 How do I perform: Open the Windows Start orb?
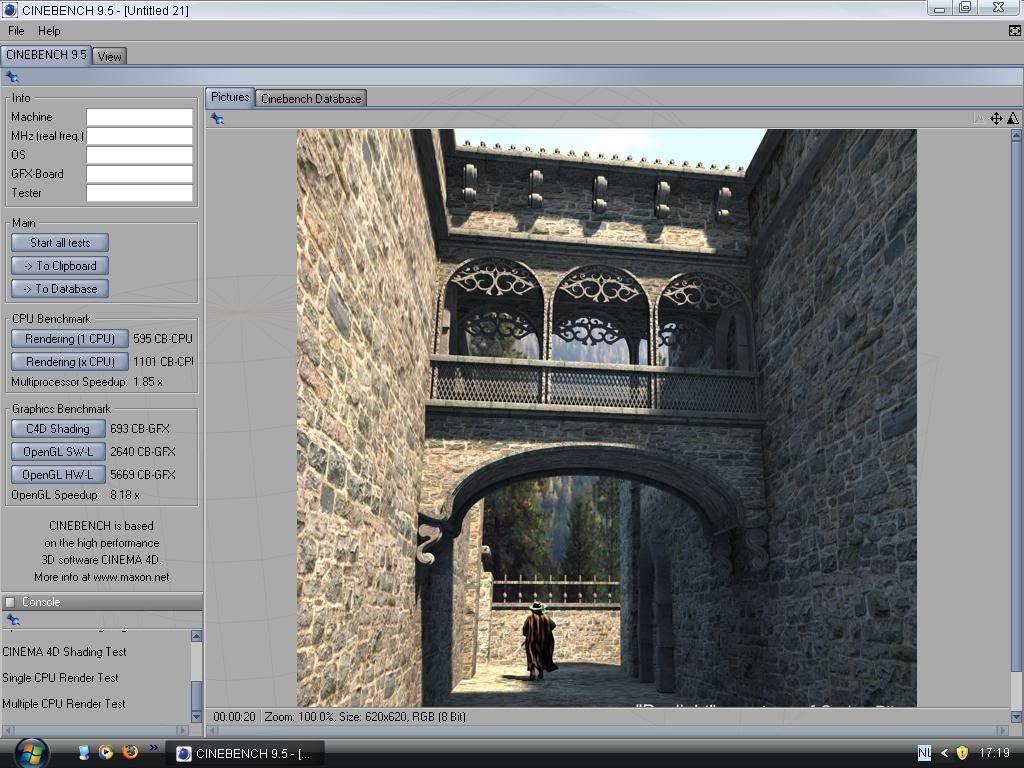tap(31, 753)
